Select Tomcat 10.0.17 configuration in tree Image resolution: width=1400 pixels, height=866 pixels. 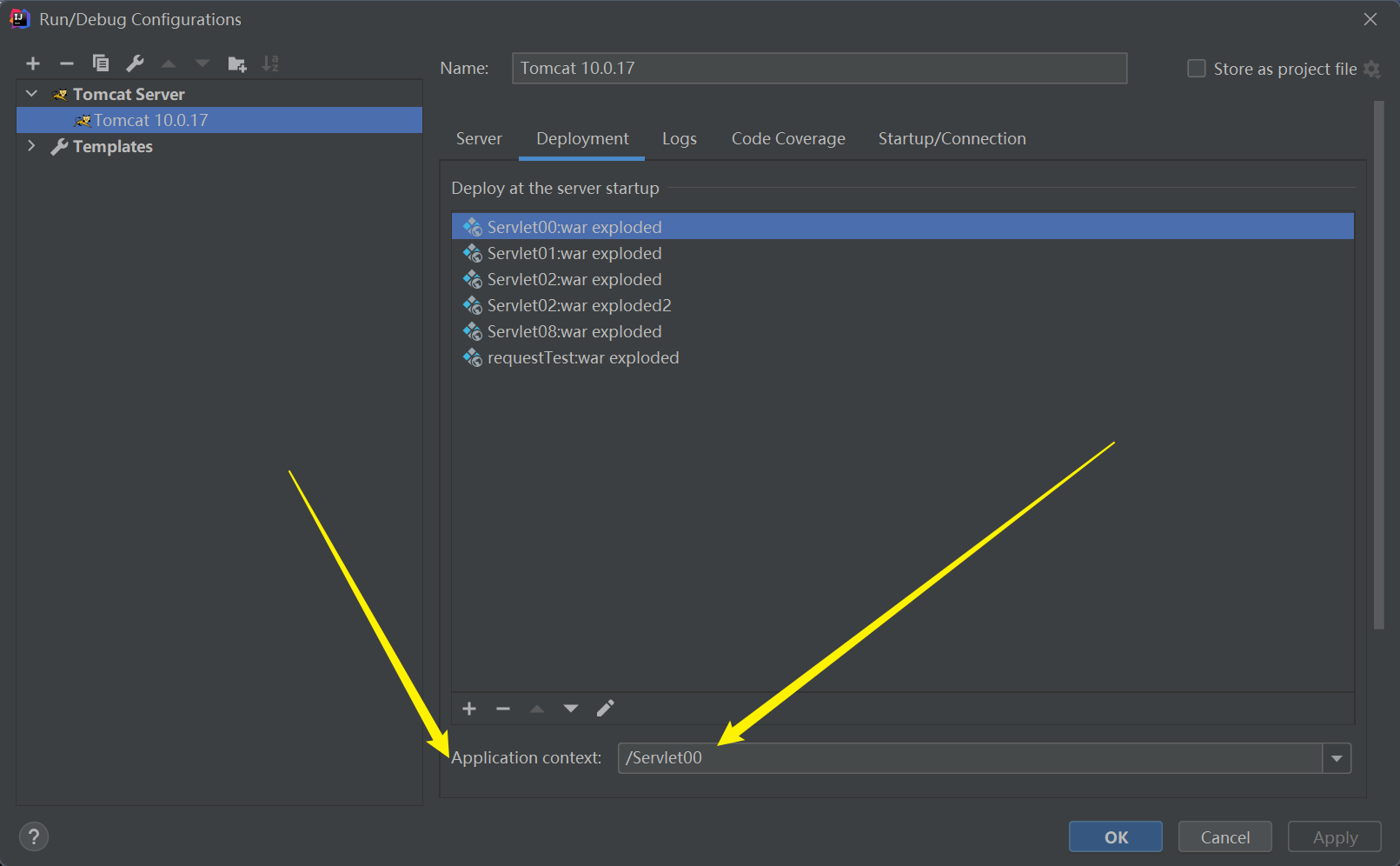[219, 120]
